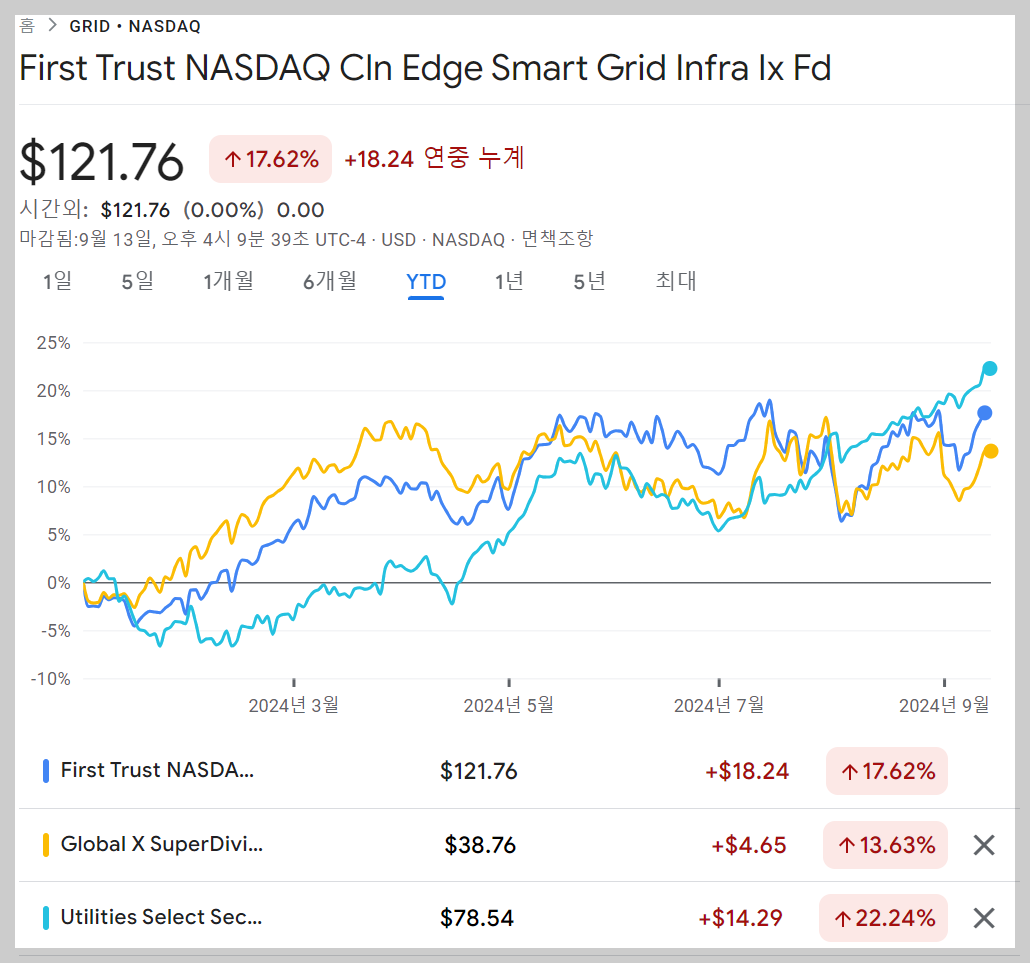Screen dimensions: 1030x963
Task: Click the yellow color marker for Global X
Action: tap(46, 845)
